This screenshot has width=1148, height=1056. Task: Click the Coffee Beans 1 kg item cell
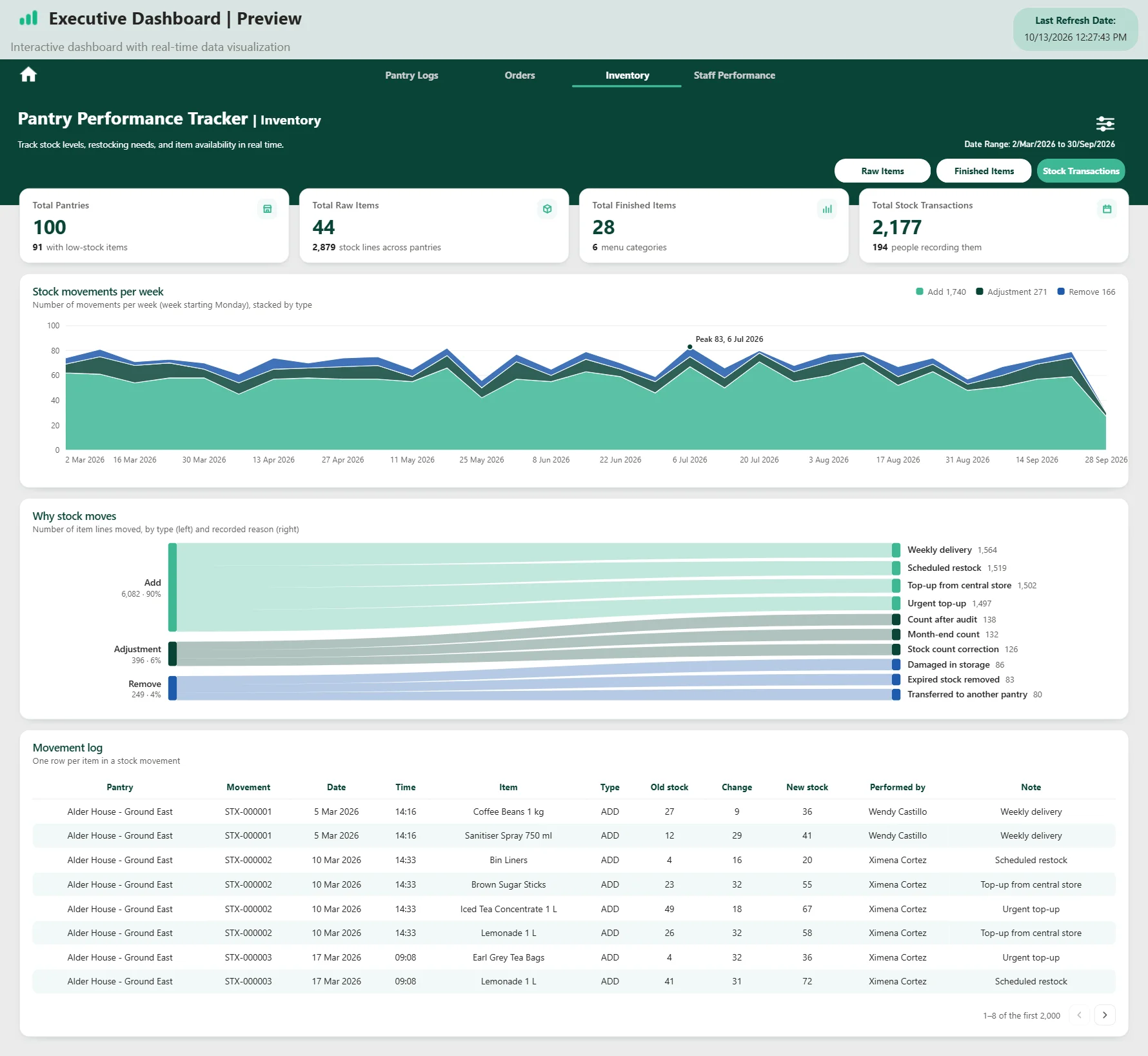508,812
